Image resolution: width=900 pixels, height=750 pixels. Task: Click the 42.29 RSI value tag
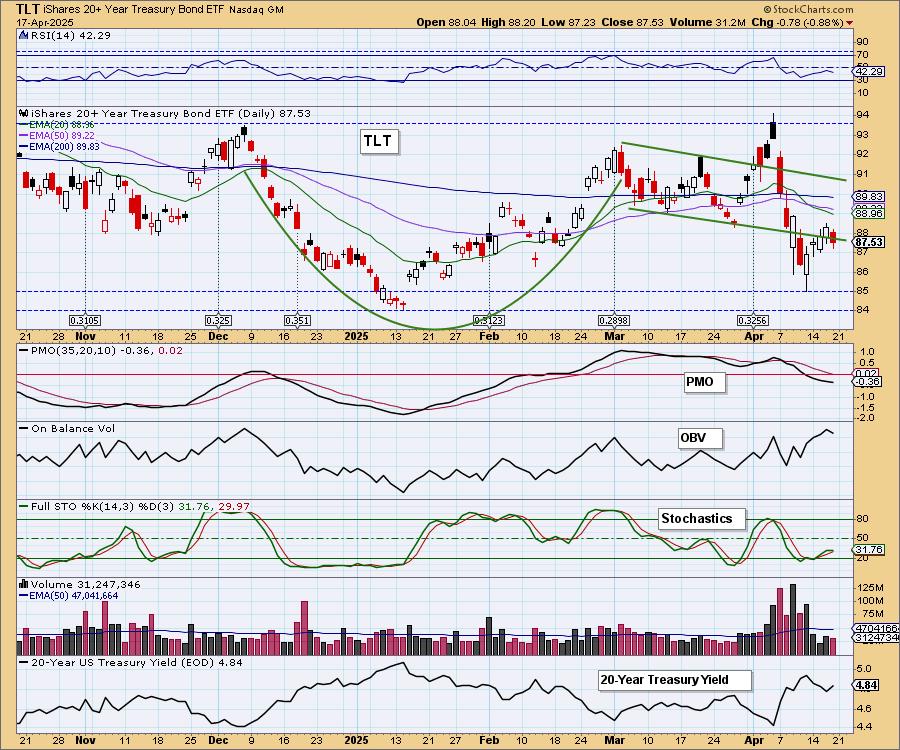(869, 71)
